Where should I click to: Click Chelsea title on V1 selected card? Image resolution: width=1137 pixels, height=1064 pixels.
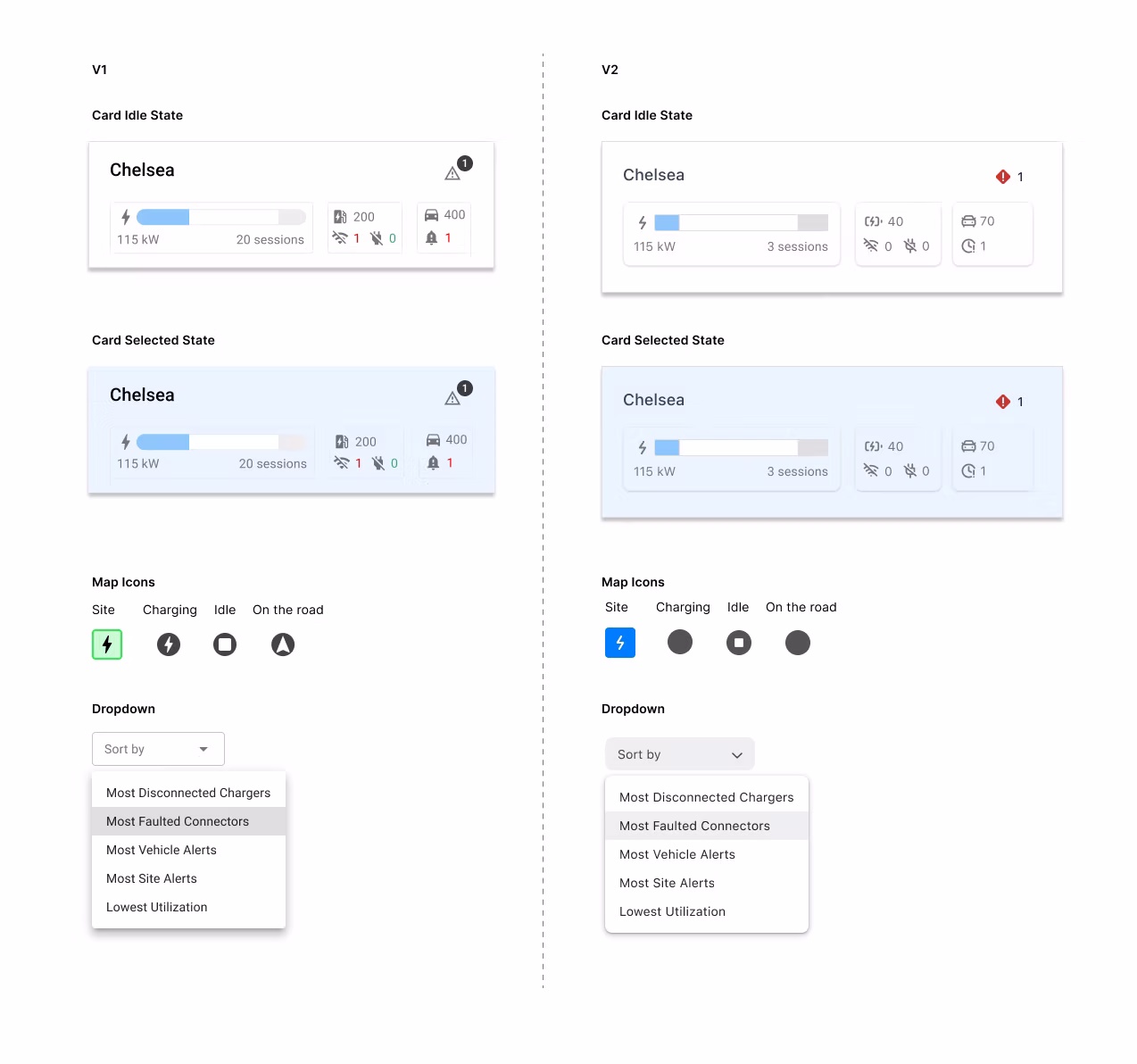pyautogui.click(x=142, y=395)
